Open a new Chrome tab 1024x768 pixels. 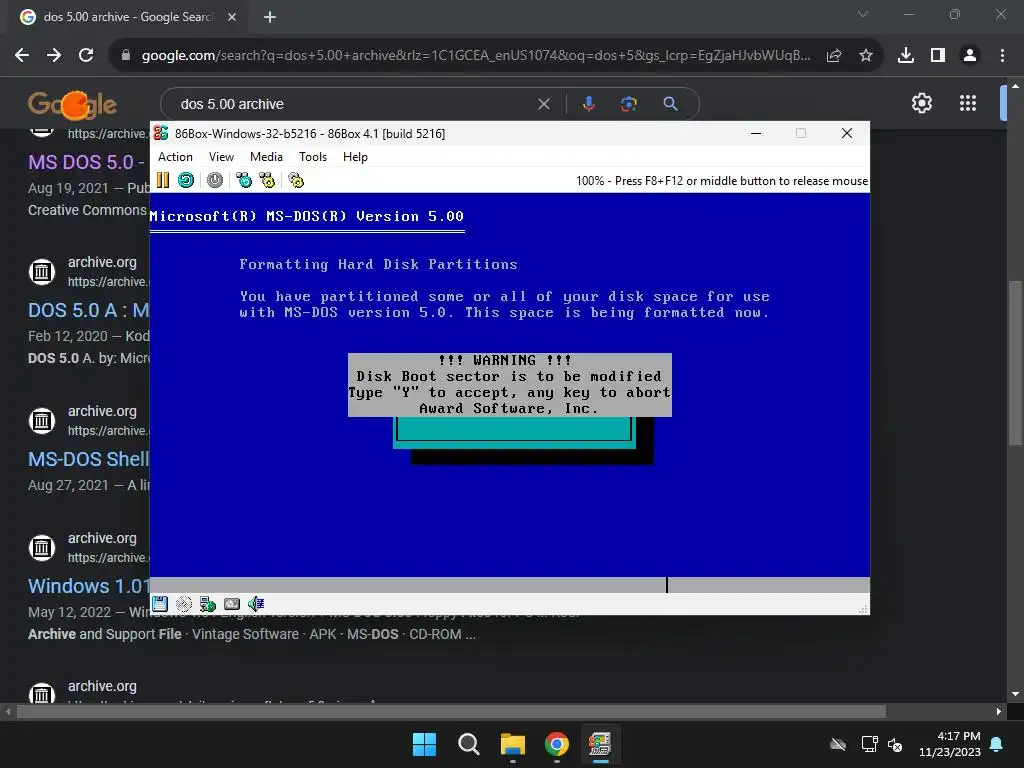pos(270,17)
